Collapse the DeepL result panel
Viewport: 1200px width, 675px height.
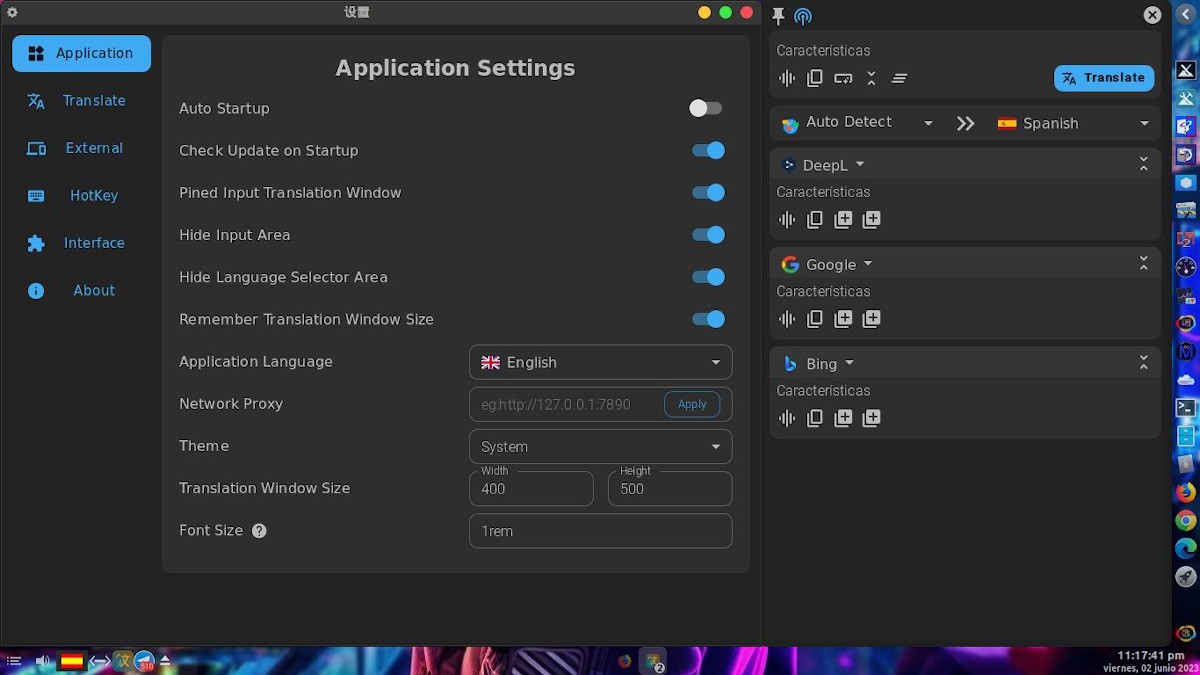click(1144, 165)
